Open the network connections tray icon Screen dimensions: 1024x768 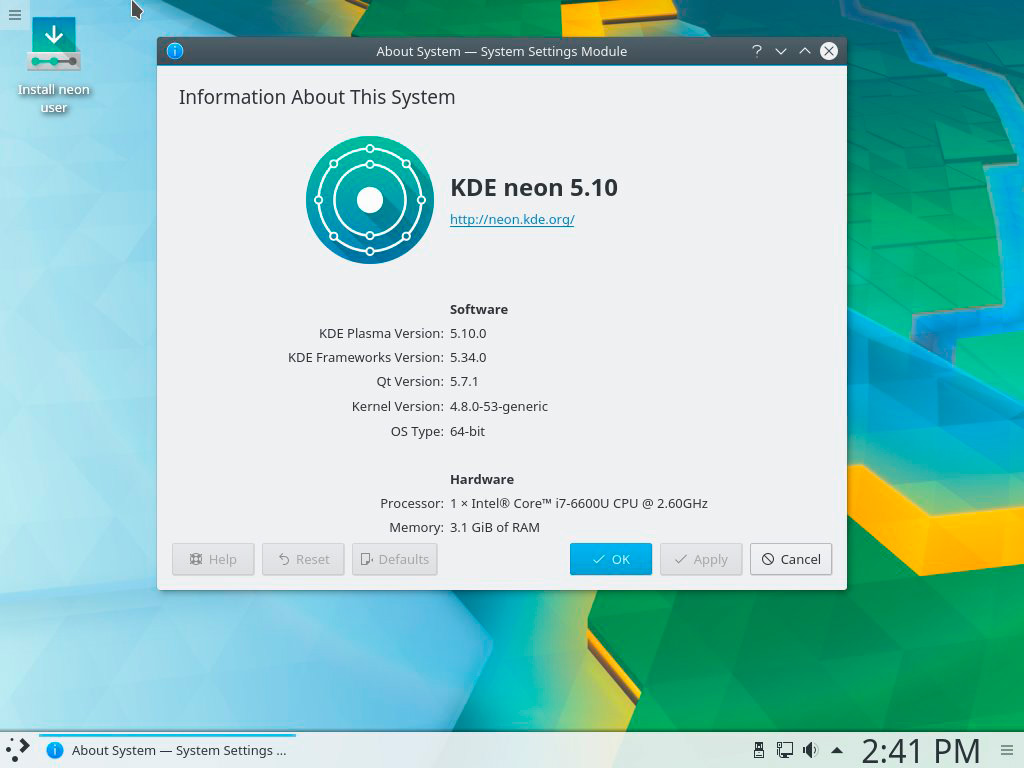click(x=785, y=750)
